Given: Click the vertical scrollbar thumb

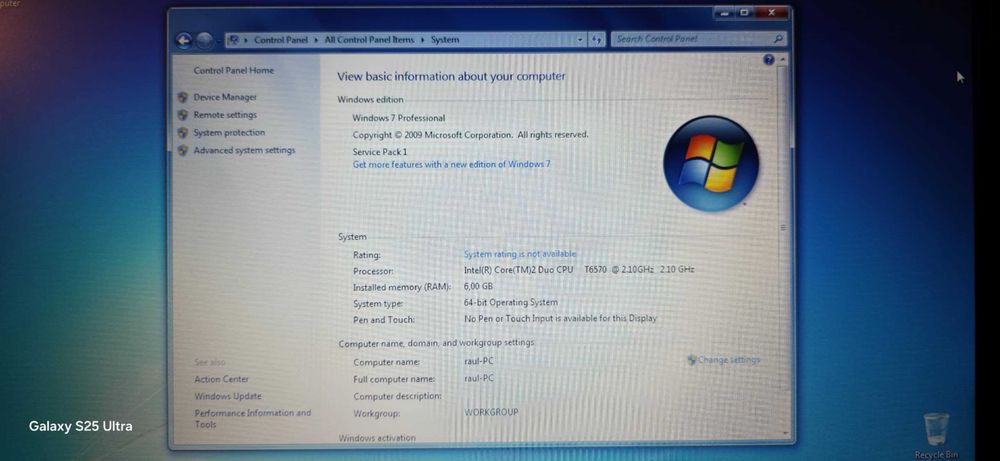Looking at the screenshot, I should pos(783,226).
